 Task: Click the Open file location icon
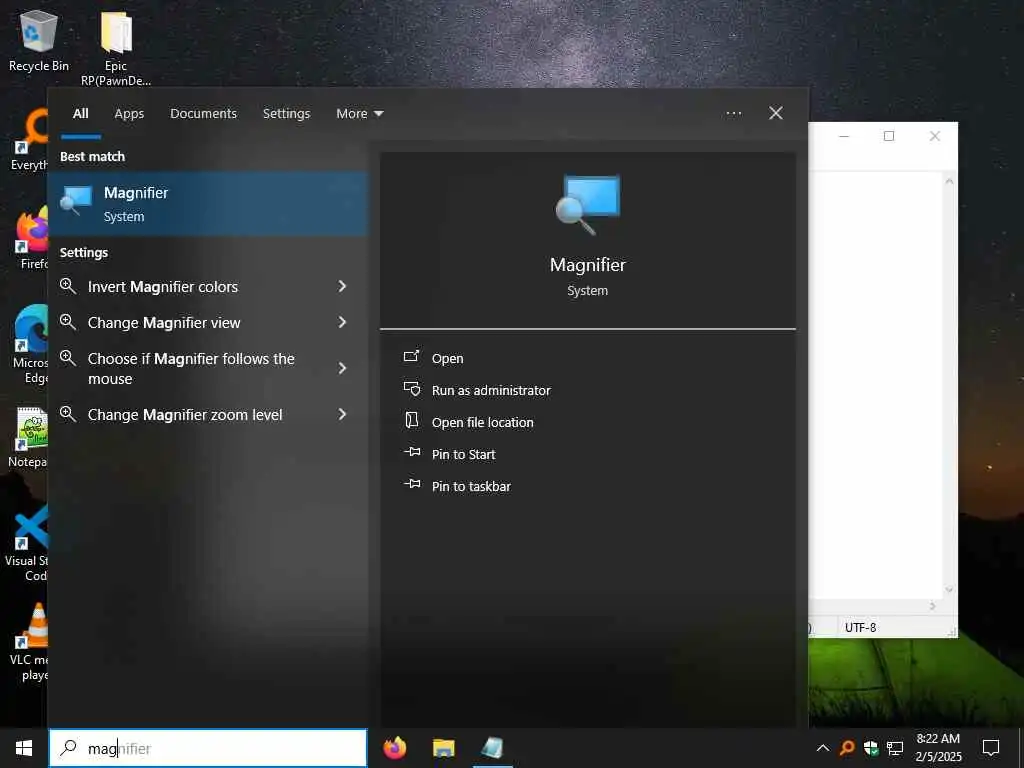pyautogui.click(x=411, y=421)
